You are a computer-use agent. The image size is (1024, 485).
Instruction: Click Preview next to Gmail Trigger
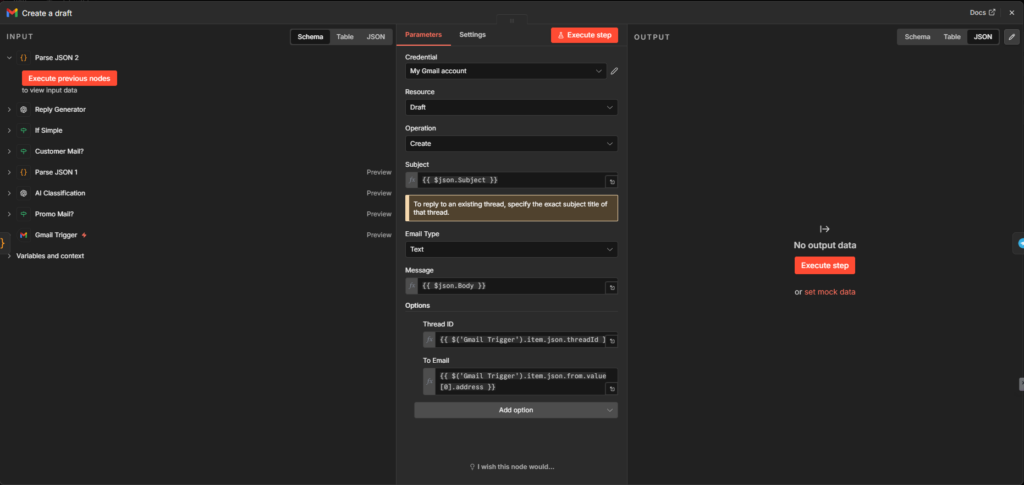click(379, 235)
